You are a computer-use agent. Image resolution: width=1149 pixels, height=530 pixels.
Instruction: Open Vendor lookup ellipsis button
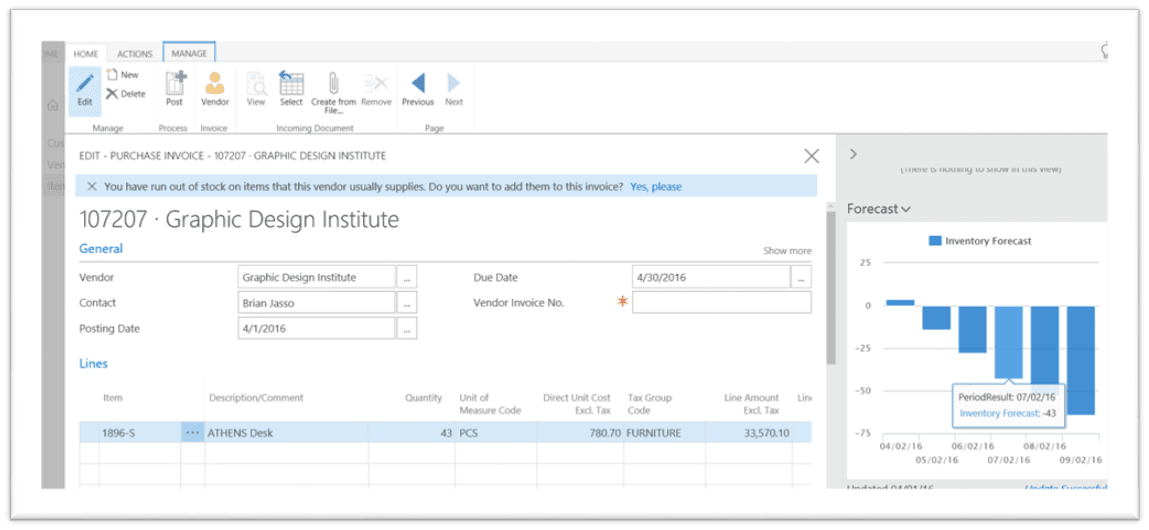point(407,278)
